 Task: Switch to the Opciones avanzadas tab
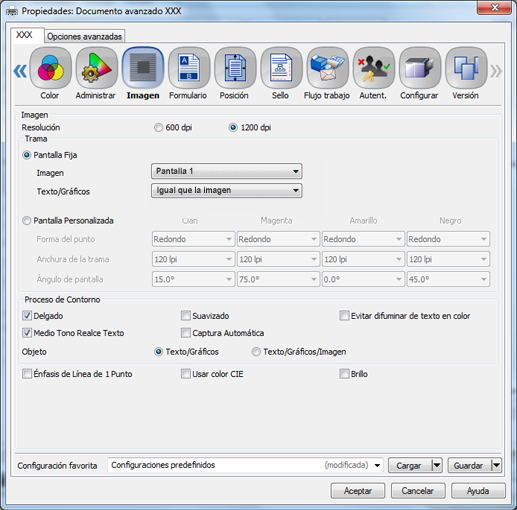click(x=85, y=36)
